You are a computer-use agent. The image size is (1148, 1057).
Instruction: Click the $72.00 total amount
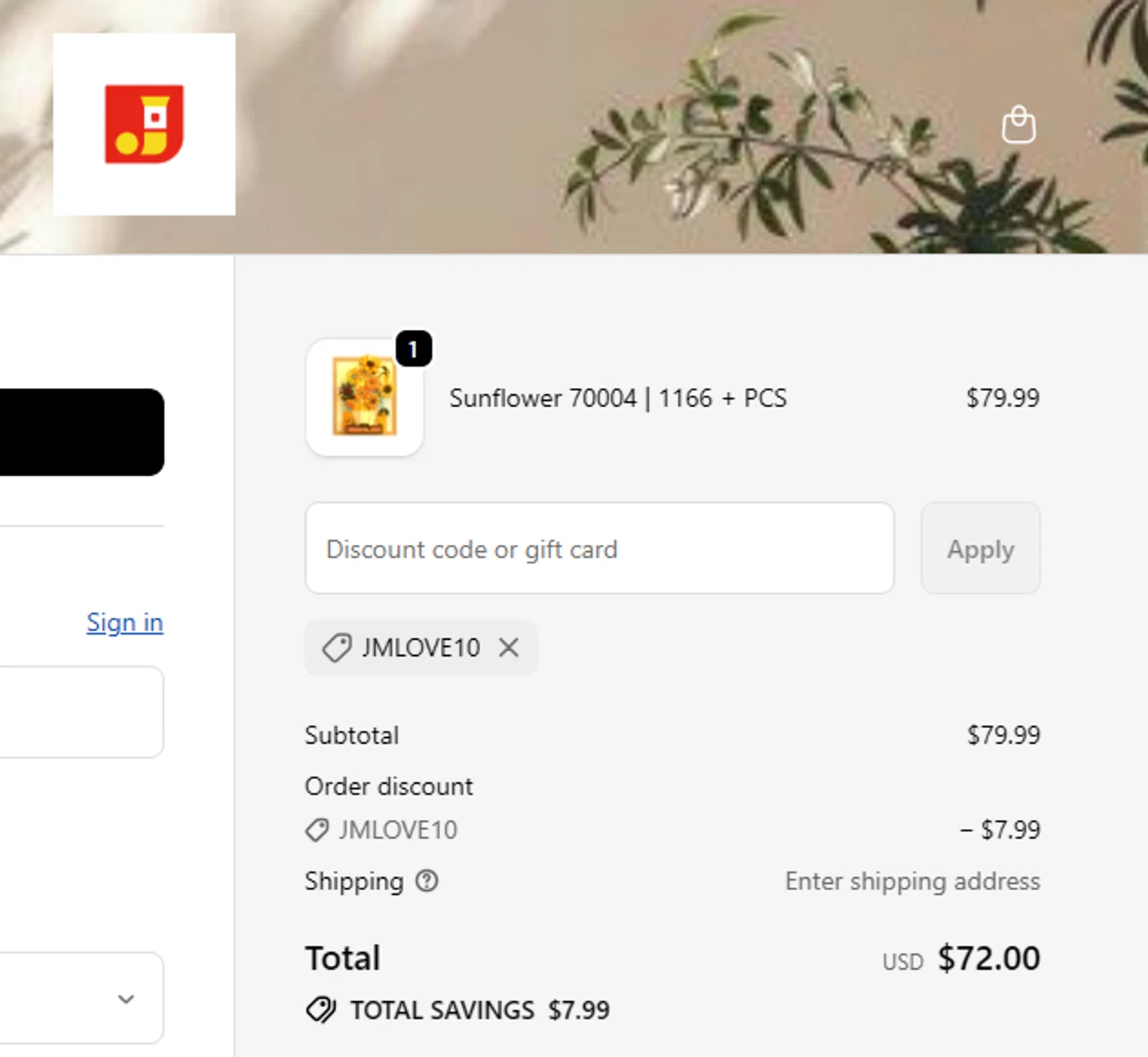pos(989,958)
